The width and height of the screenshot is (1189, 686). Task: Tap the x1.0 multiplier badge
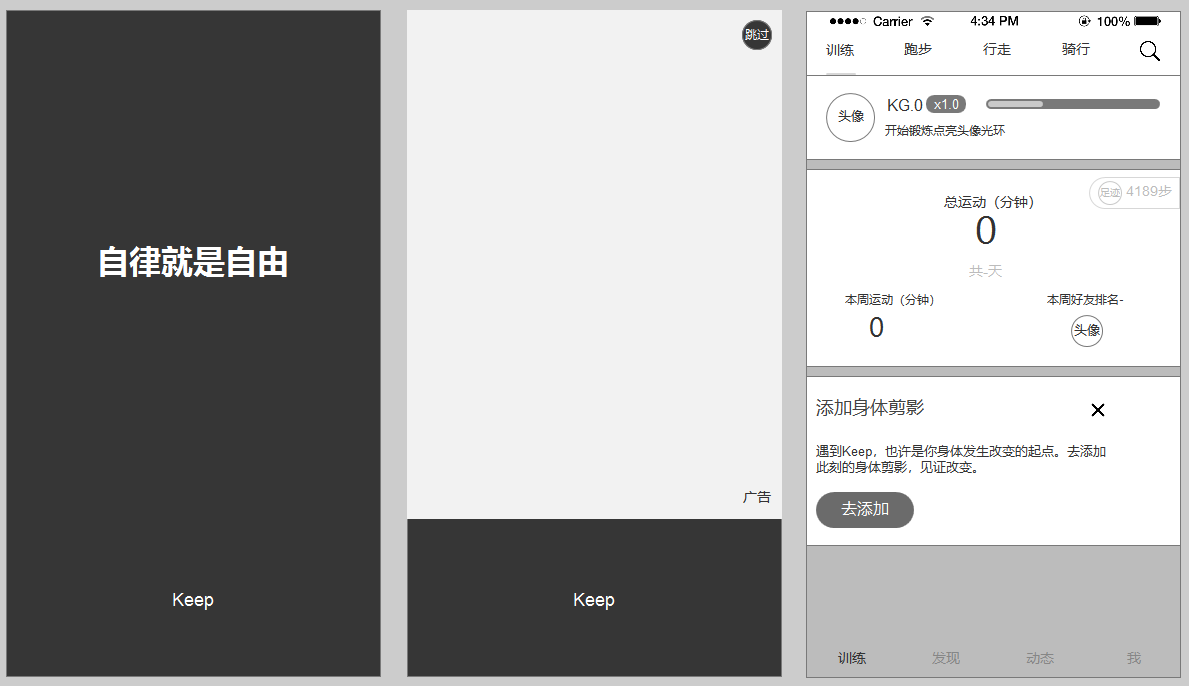tap(945, 105)
